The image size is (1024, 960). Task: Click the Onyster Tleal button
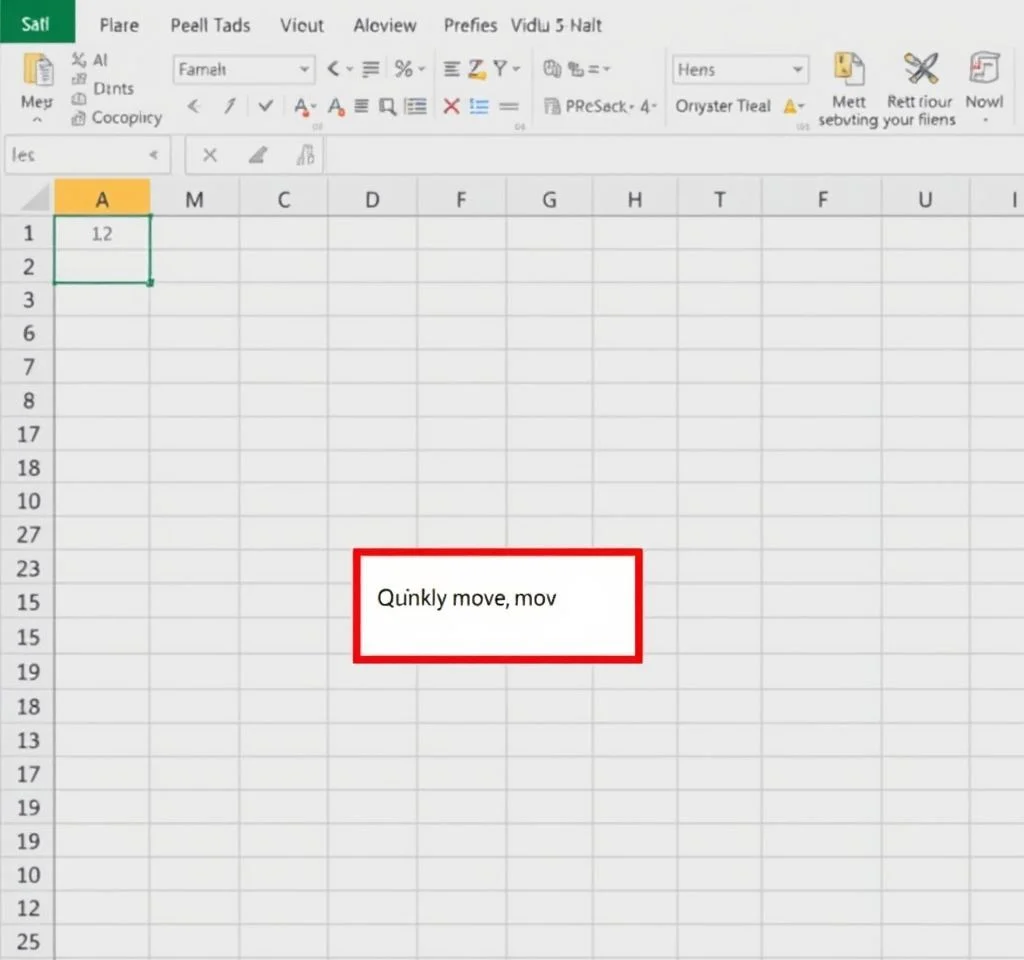click(x=723, y=106)
